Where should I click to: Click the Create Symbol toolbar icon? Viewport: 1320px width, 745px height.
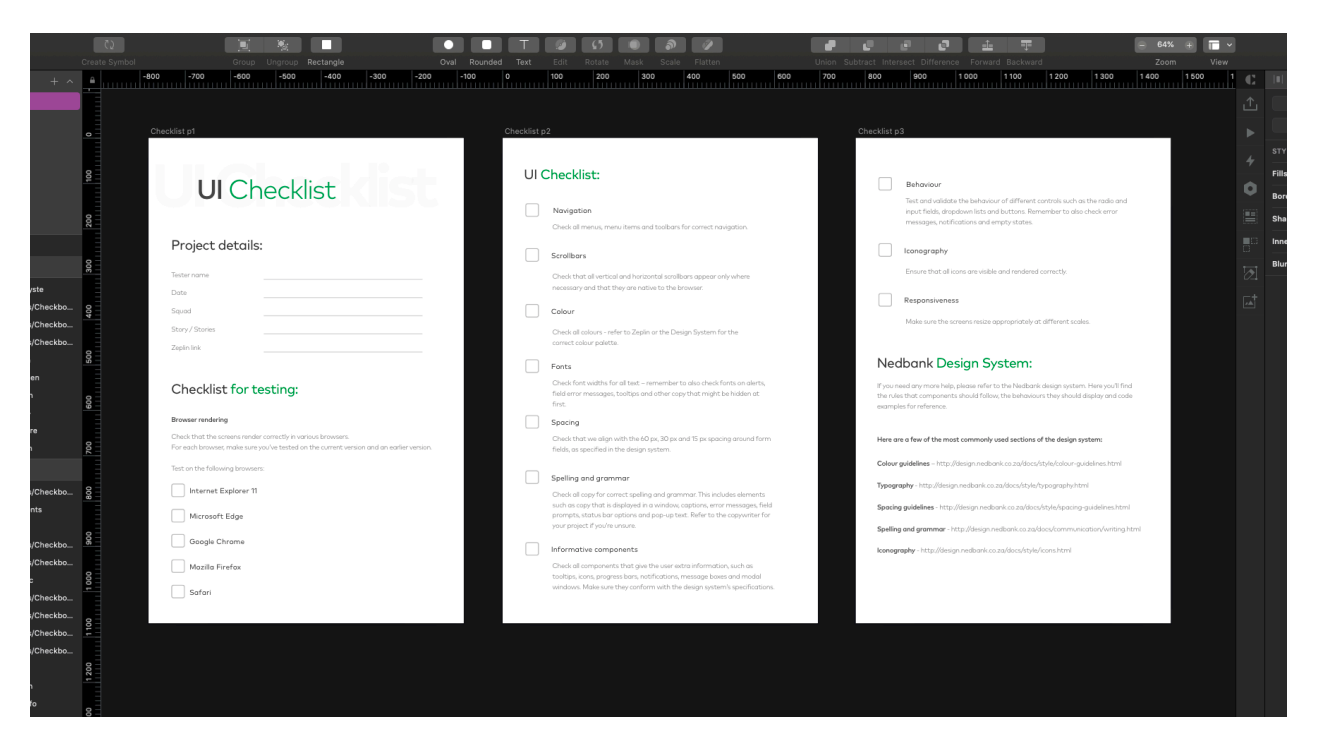[x=108, y=45]
